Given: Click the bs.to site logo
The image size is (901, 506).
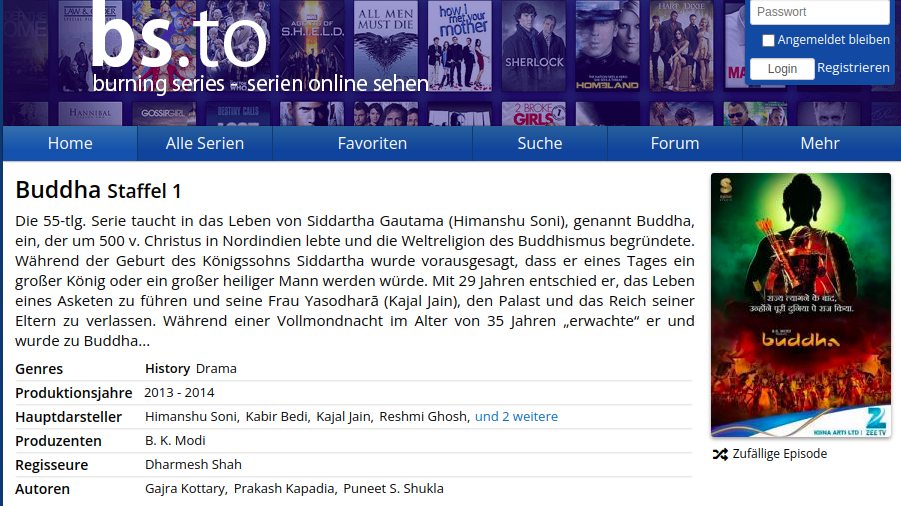Looking at the screenshot, I should tap(180, 45).
